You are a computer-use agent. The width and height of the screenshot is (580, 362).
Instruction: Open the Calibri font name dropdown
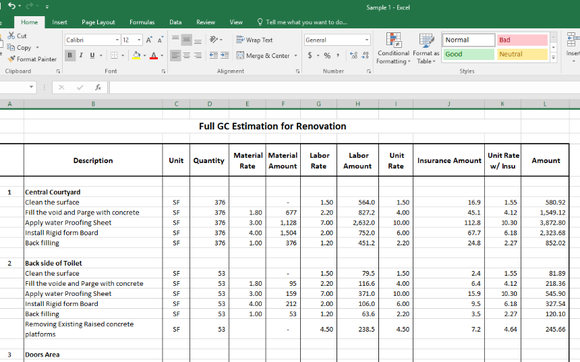tap(117, 40)
